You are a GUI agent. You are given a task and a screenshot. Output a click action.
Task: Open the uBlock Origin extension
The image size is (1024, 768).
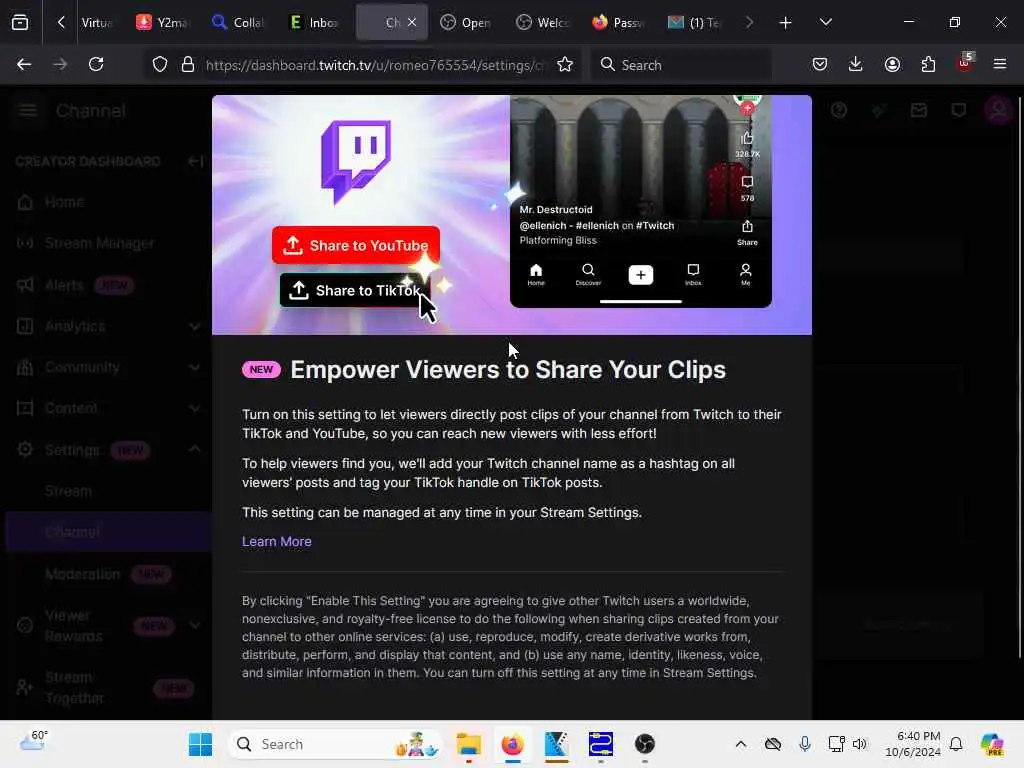(x=964, y=63)
